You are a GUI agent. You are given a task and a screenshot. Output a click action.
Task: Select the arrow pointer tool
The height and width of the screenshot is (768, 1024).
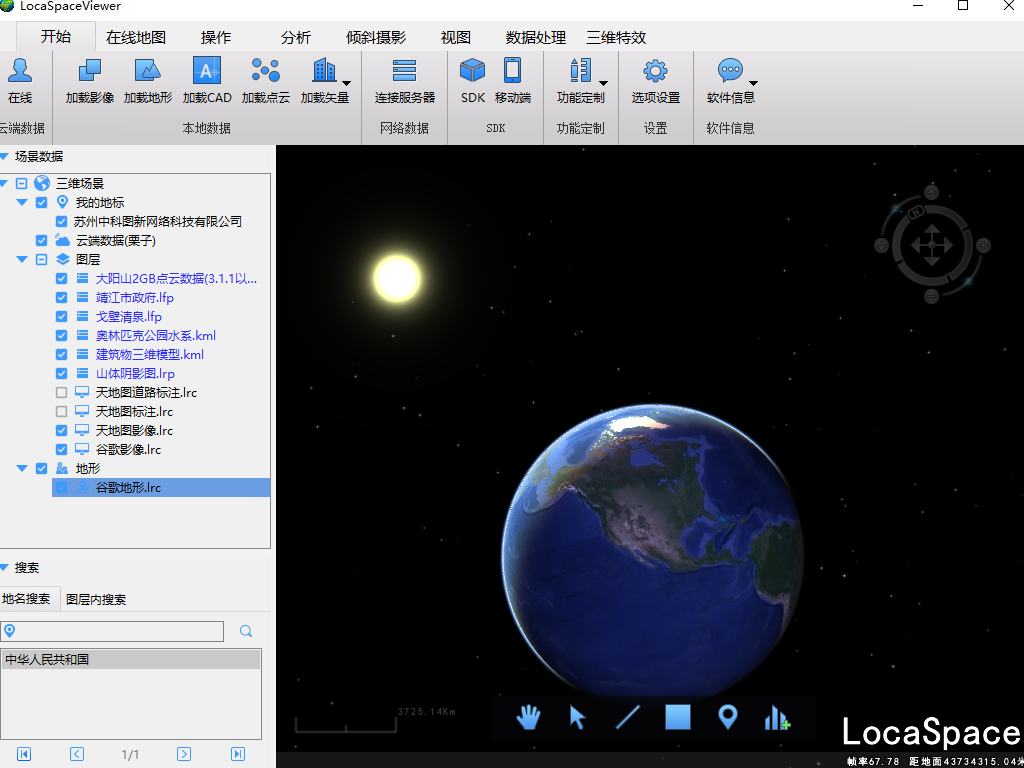point(577,718)
